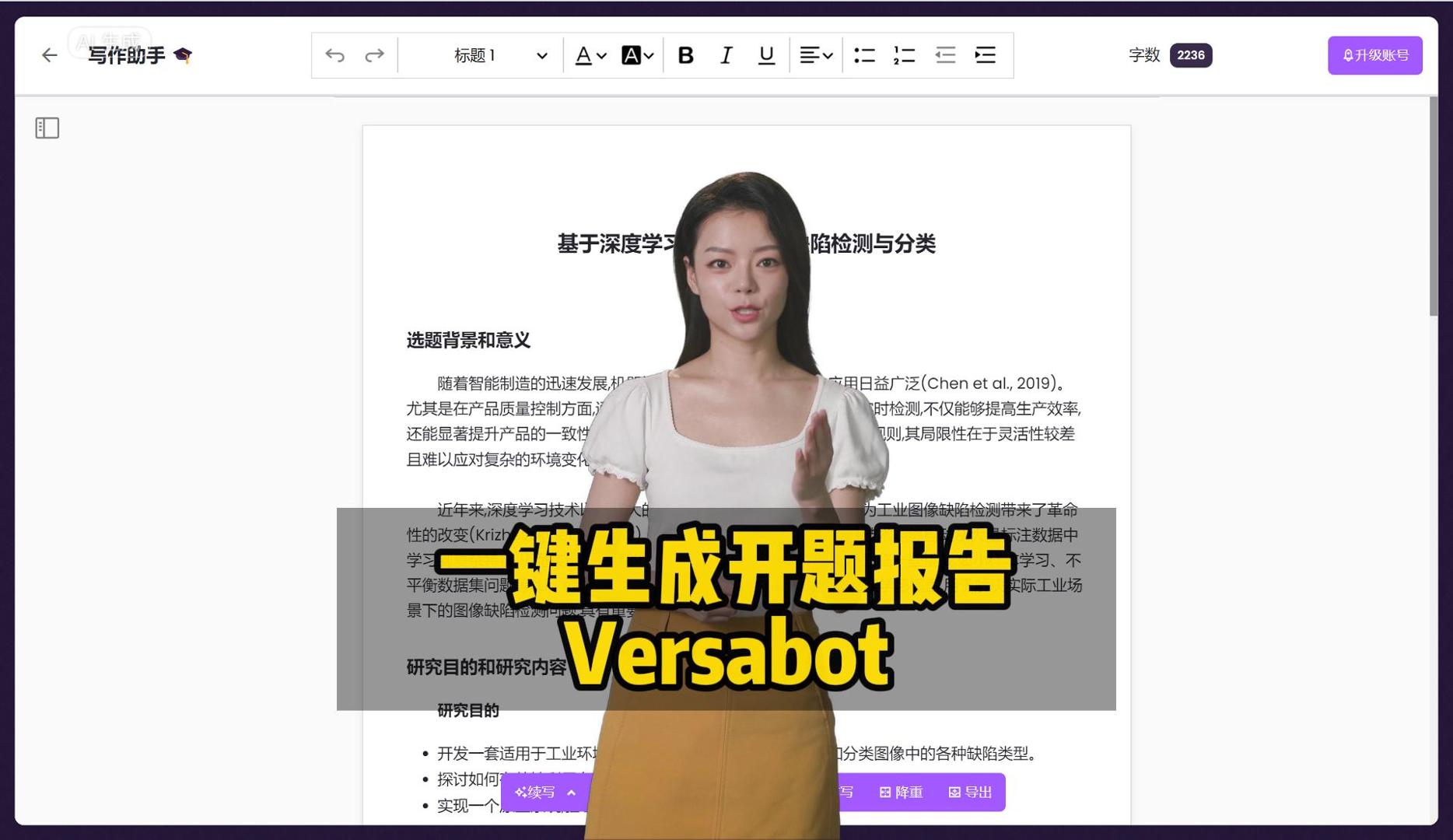Insert a bullet list
This screenshot has width=1453, height=840.
coord(864,55)
